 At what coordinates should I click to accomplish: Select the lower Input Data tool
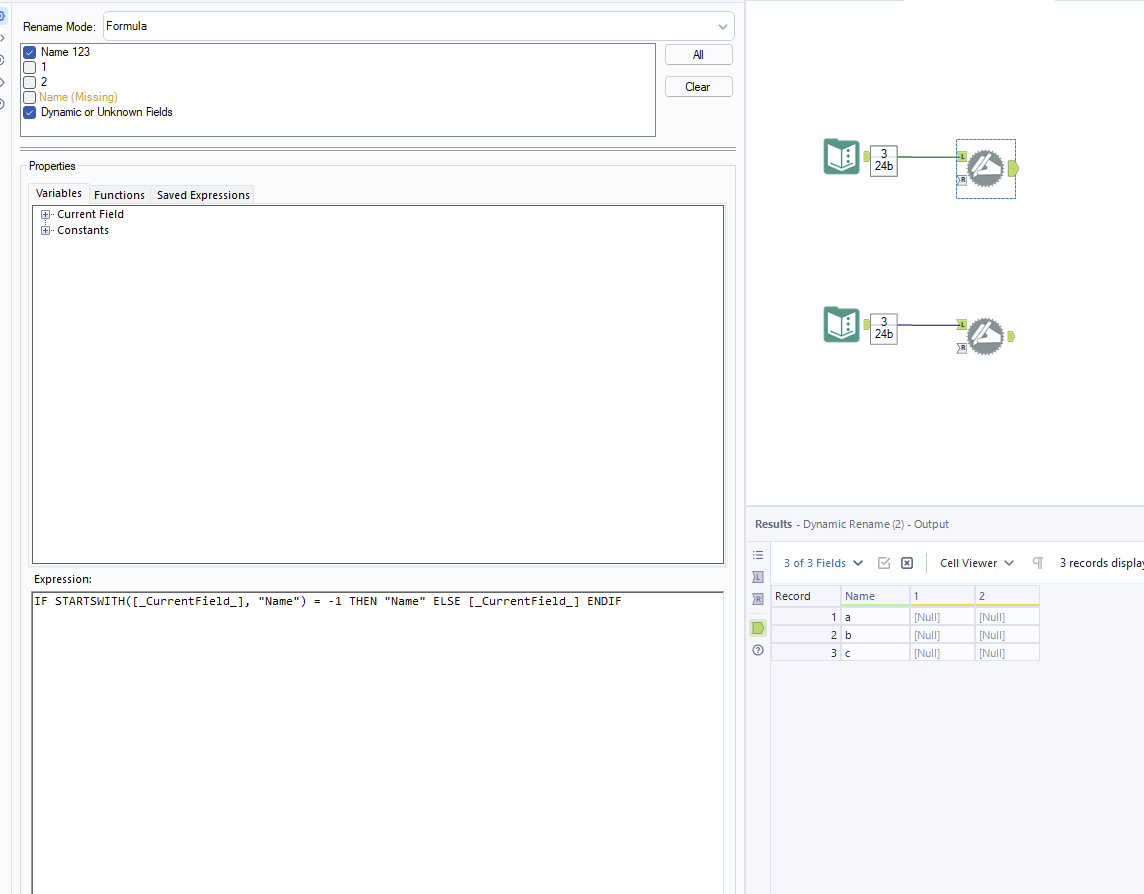point(841,325)
